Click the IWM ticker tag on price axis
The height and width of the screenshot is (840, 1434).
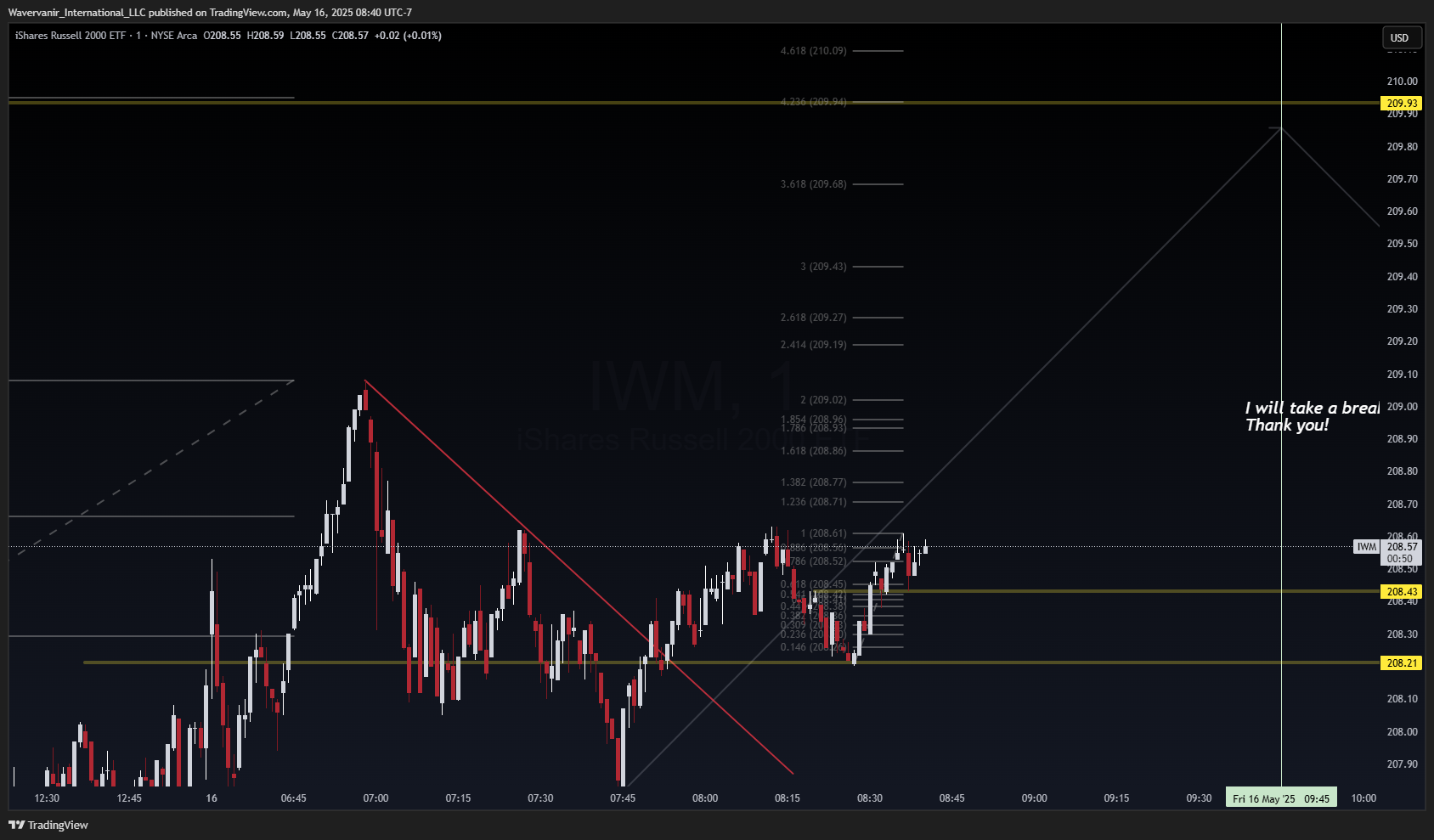click(x=1366, y=547)
